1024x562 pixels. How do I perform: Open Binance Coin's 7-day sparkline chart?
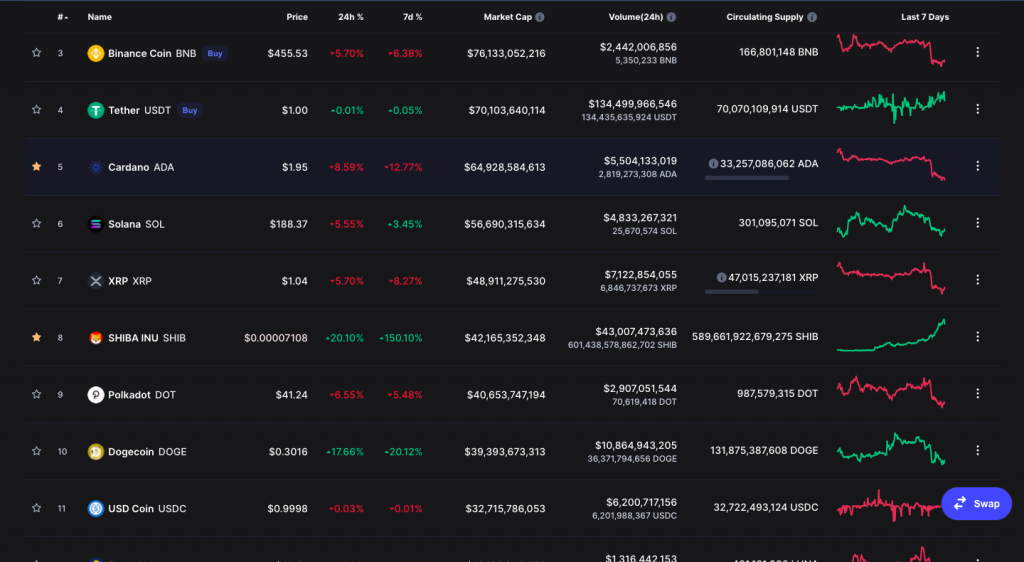891,51
